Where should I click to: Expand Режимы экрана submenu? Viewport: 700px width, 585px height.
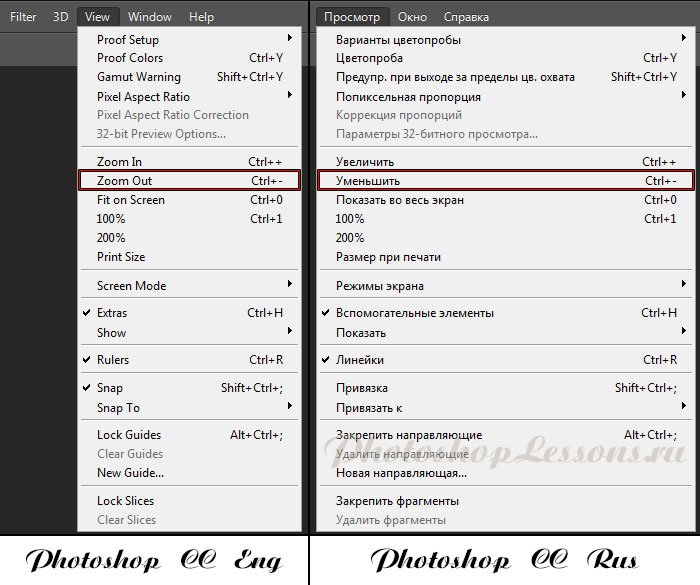[505, 285]
